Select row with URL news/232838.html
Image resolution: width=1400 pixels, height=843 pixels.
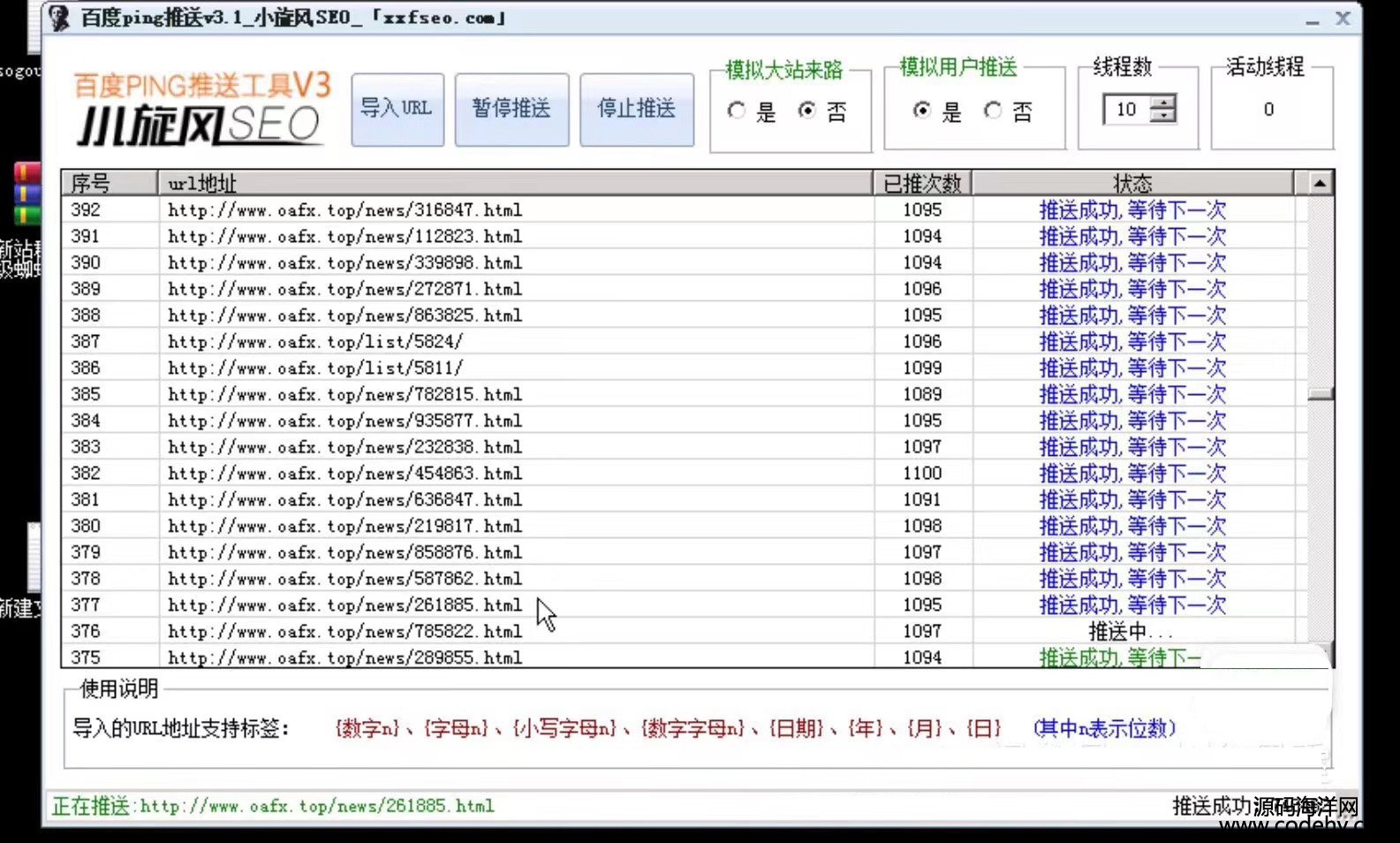tap(685, 447)
